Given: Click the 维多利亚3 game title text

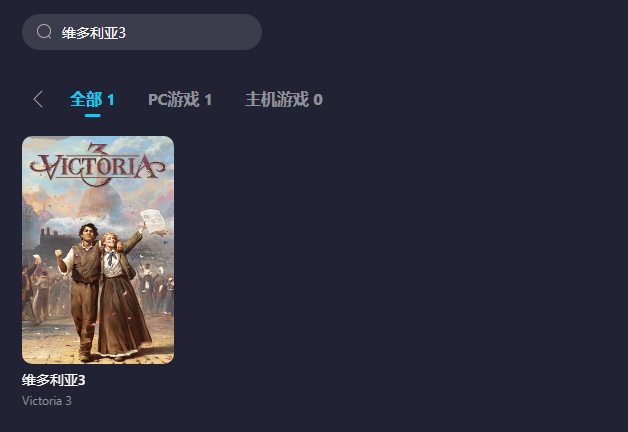Looking at the screenshot, I should click(x=54, y=380).
